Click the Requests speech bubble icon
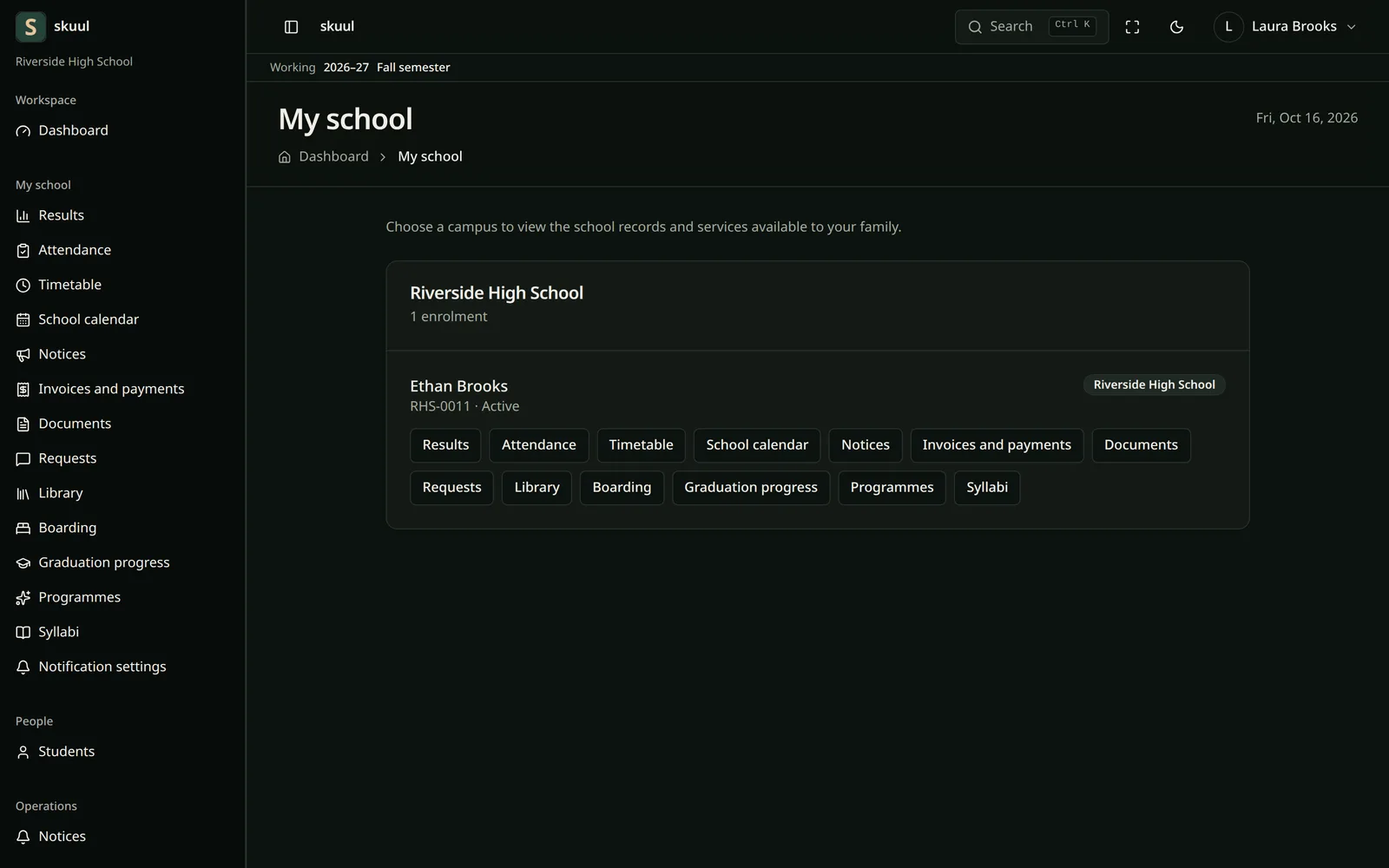 (x=23, y=459)
